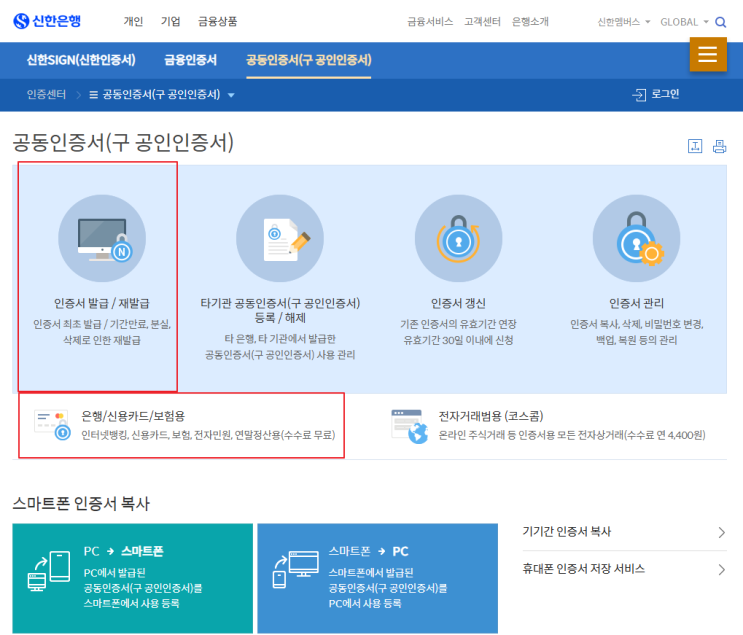Go to 인증센터 breadcrumb link
The image size is (743, 635).
[x=46, y=95]
